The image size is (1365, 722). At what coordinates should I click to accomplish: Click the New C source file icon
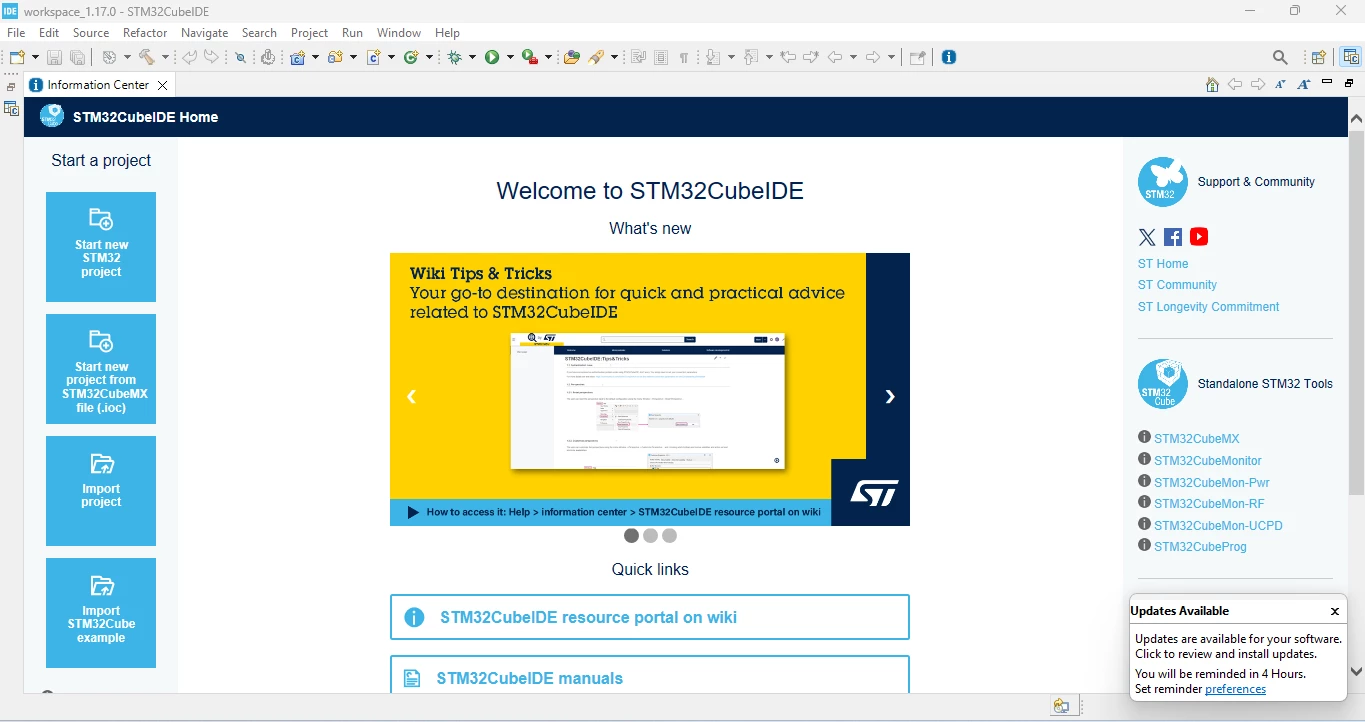pos(374,58)
